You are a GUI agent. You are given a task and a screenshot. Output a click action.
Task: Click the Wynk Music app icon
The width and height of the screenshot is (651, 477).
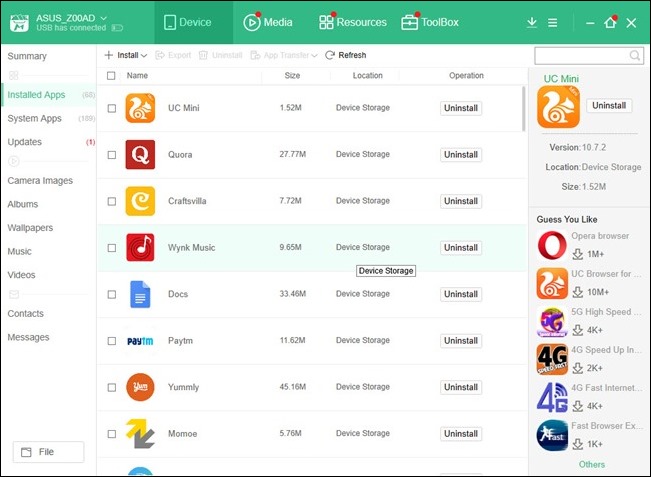point(140,247)
